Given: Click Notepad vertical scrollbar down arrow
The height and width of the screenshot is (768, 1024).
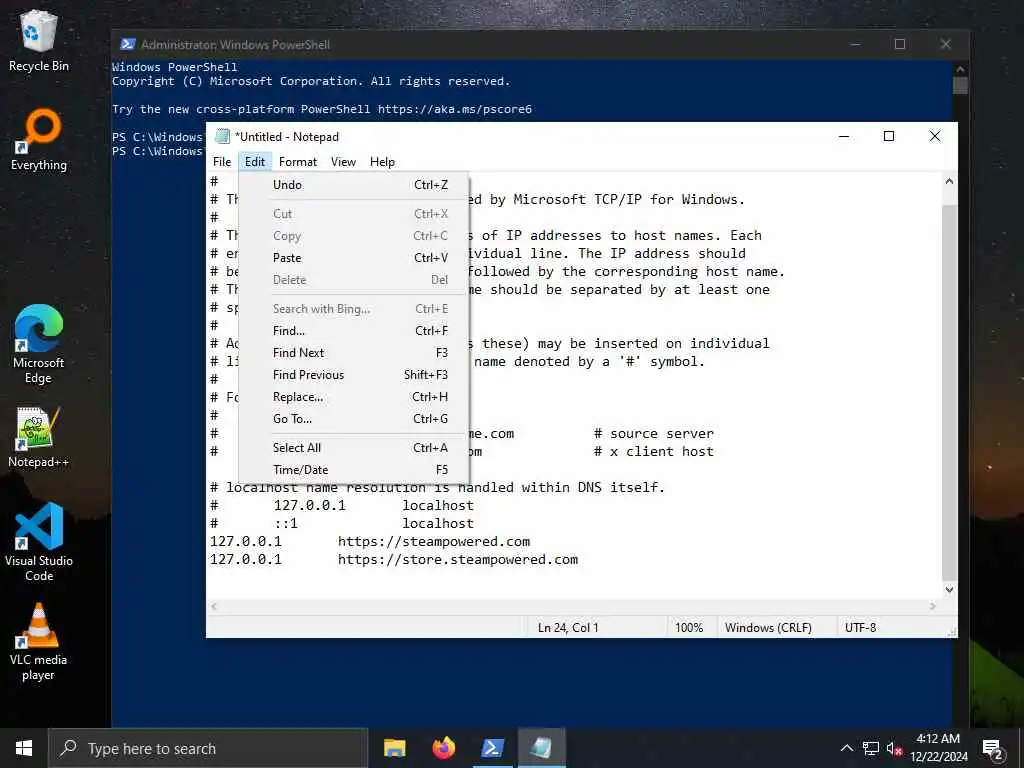Looking at the screenshot, I should tap(950, 590).
